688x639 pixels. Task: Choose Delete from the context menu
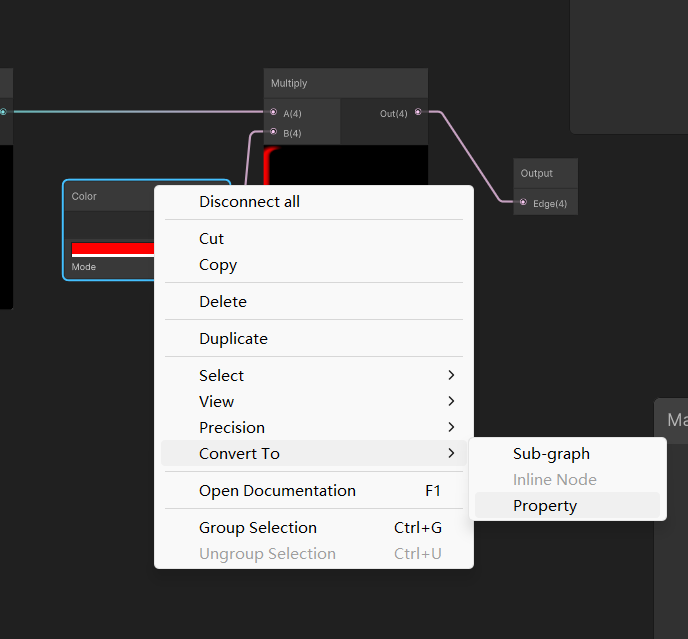tap(223, 302)
